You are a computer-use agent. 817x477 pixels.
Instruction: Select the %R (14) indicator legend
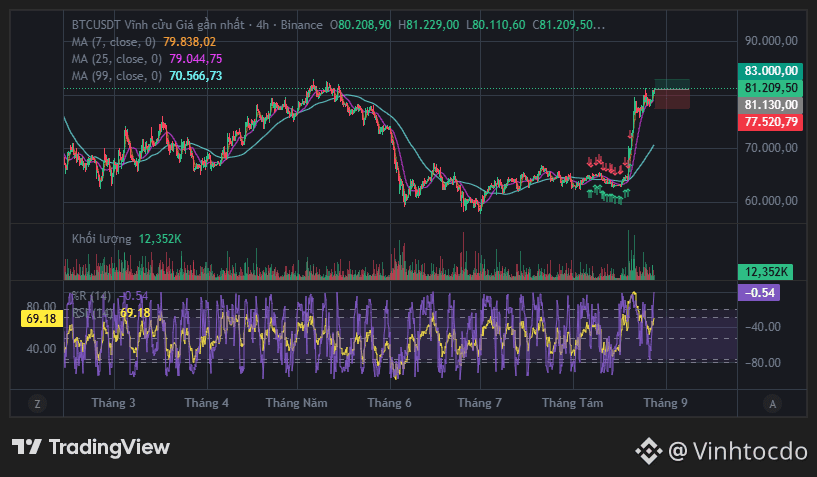(x=91, y=296)
